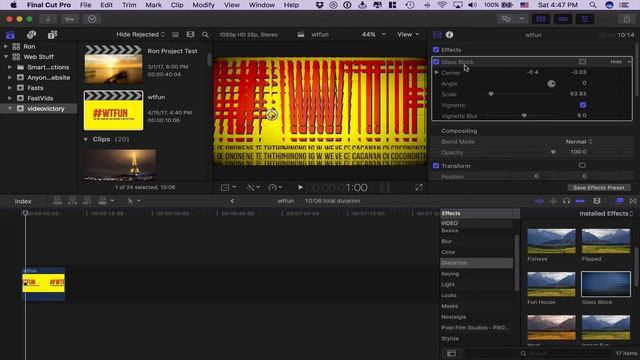Expand the Center parameter triangle
The width and height of the screenshot is (640, 360).
[x=437, y=72]
